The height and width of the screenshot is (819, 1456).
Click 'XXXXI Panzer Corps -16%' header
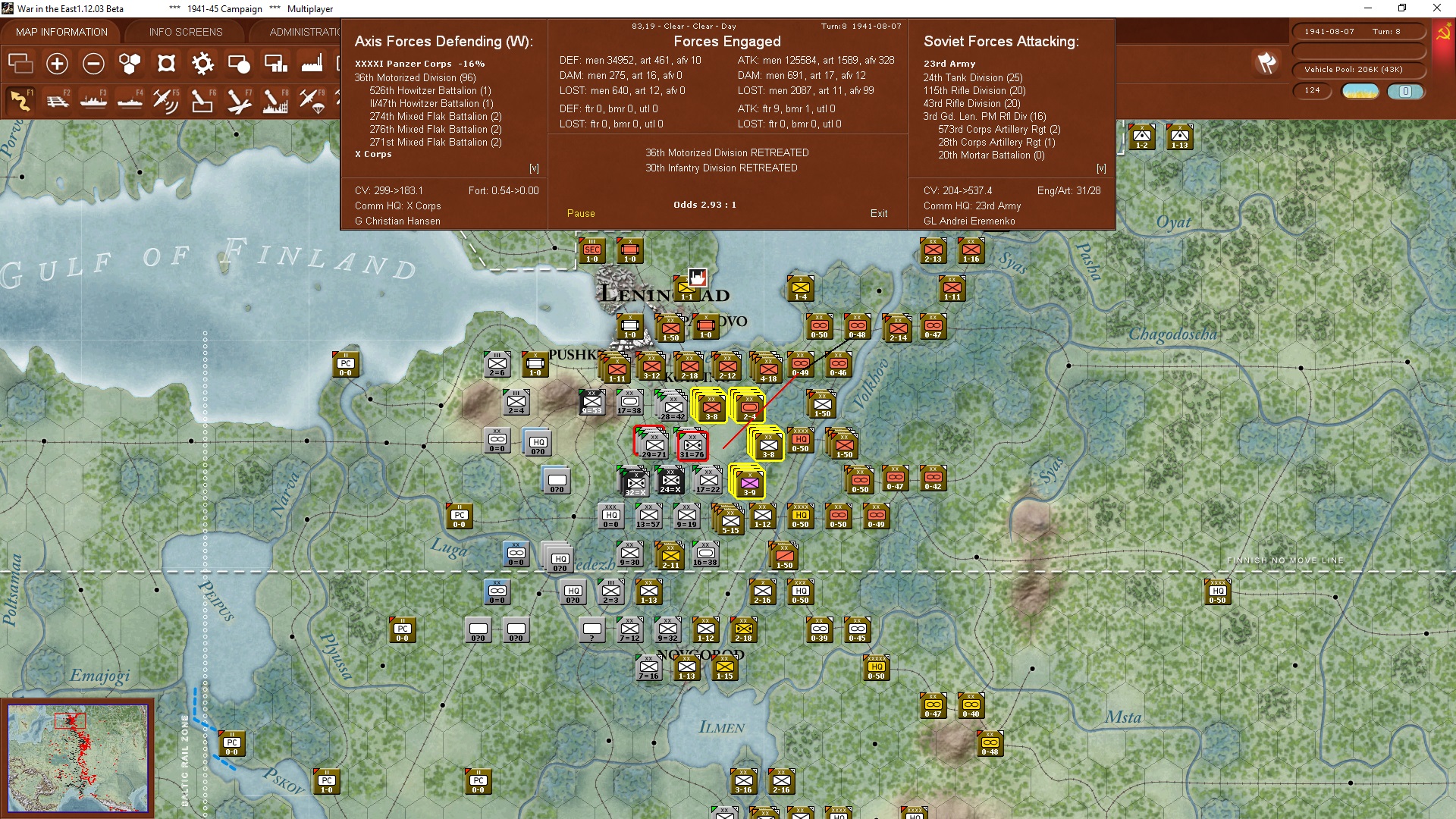[419, 64]
